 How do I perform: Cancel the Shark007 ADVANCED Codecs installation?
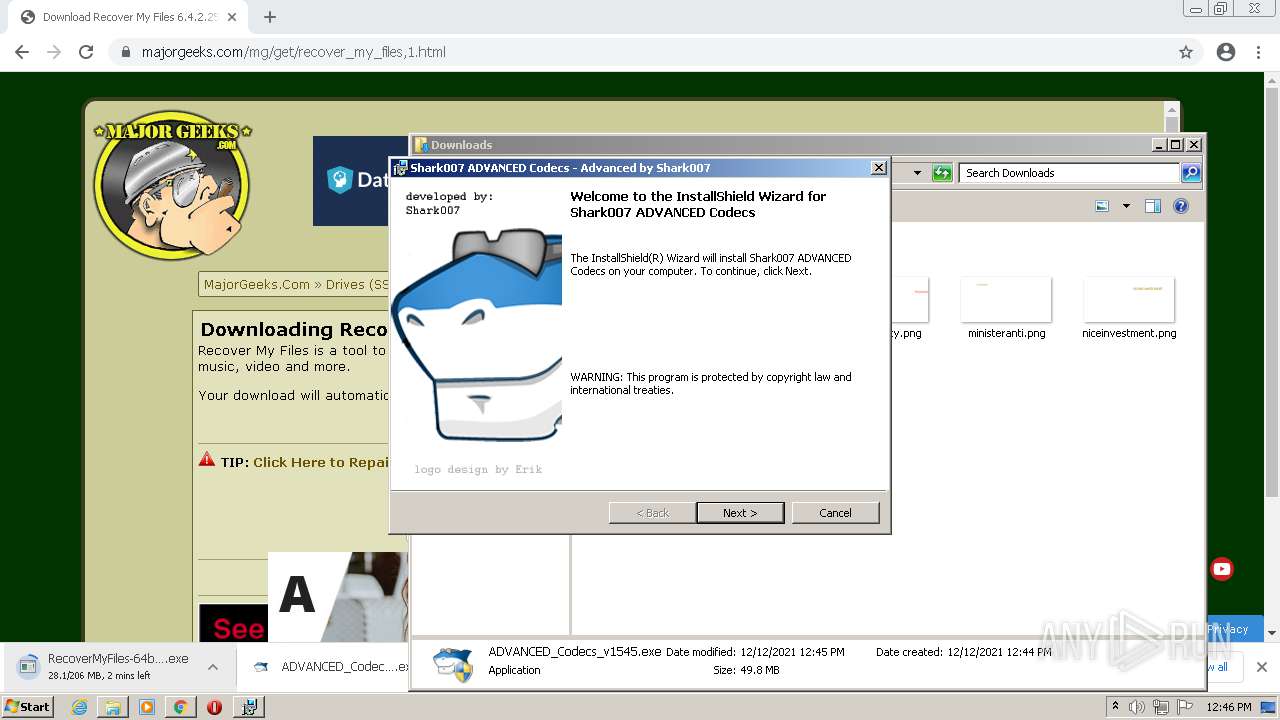835,513
